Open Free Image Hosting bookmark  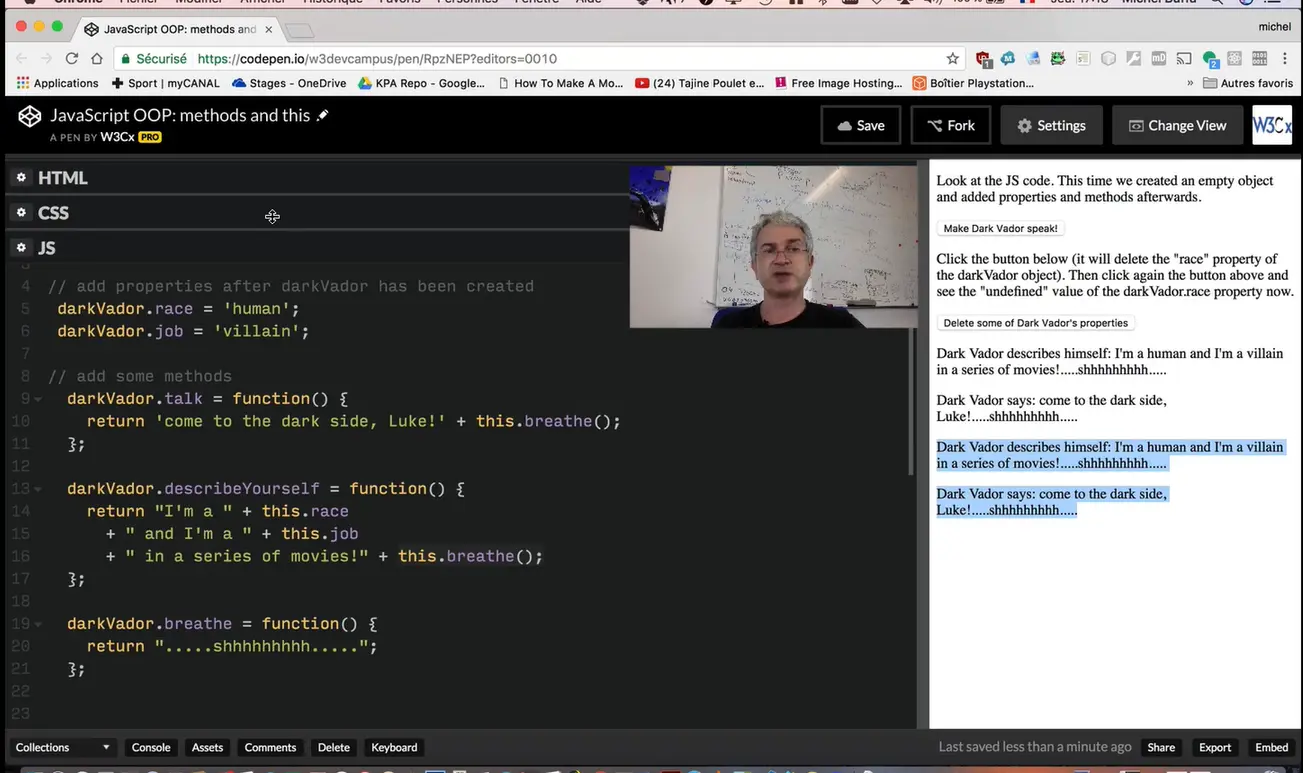coord(838,83)
